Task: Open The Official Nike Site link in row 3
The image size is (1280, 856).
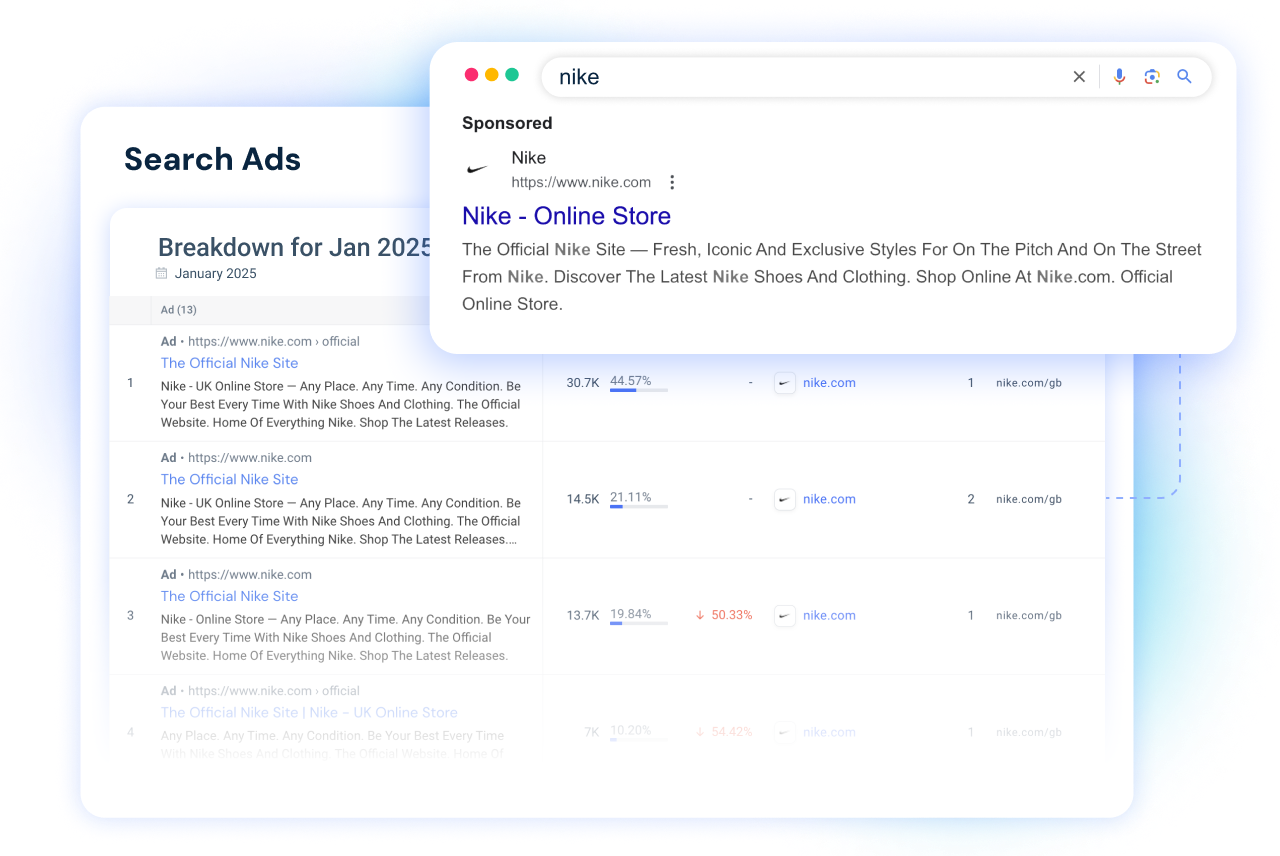Action: pos(229,596)
